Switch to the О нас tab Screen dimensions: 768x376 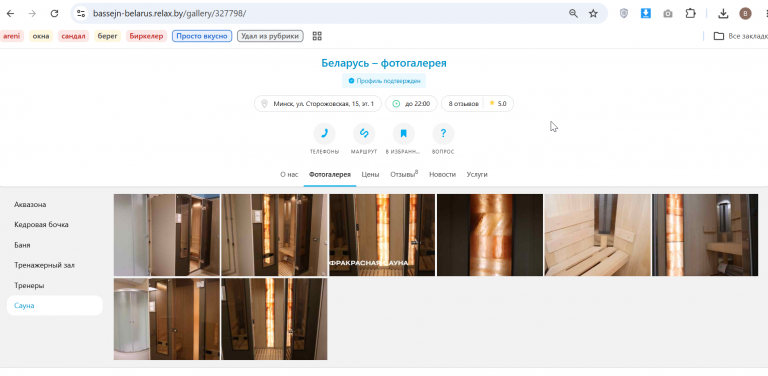click(289, 174)
